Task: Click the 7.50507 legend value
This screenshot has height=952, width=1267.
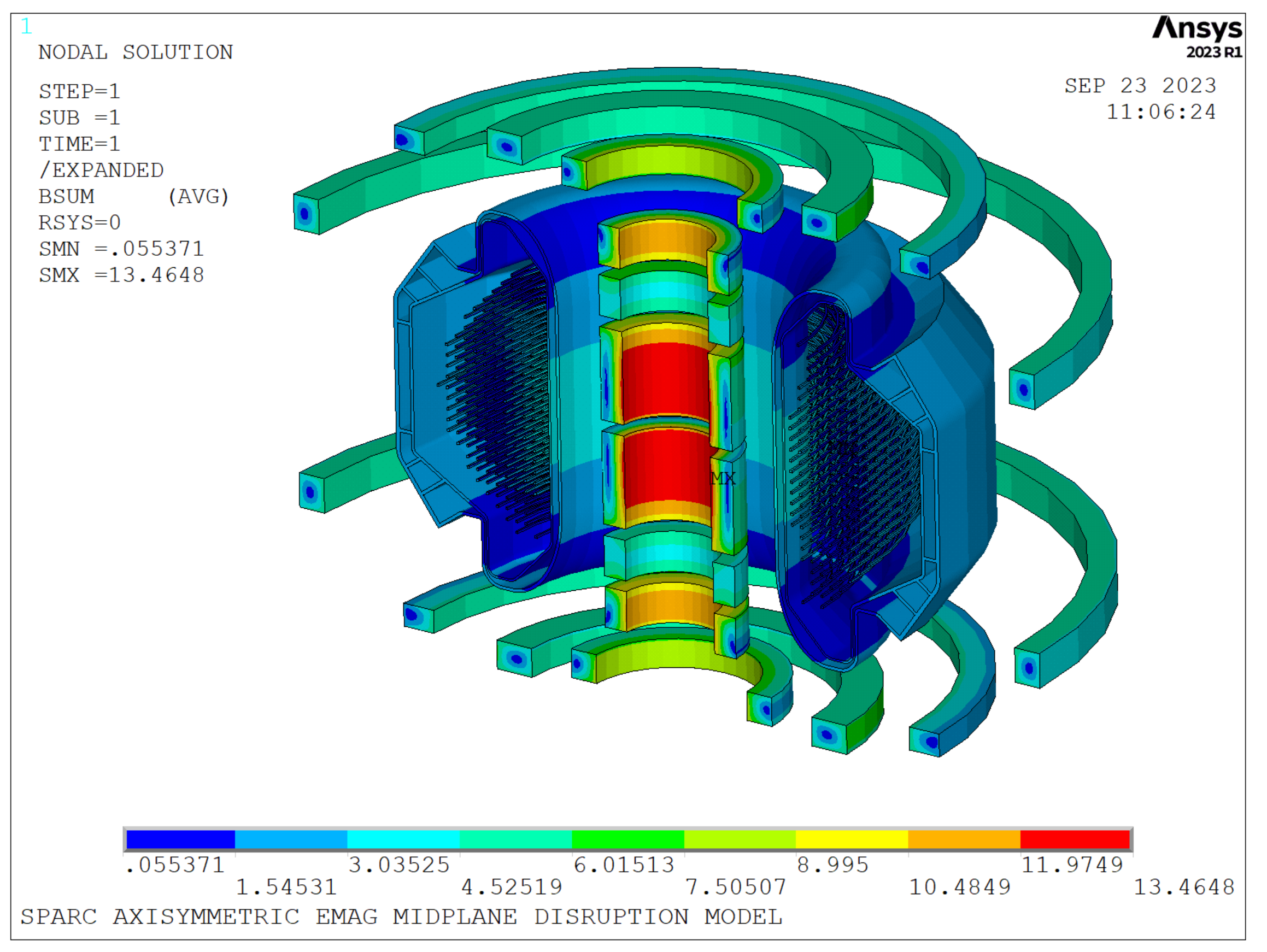Action: [x=736, y=888]
